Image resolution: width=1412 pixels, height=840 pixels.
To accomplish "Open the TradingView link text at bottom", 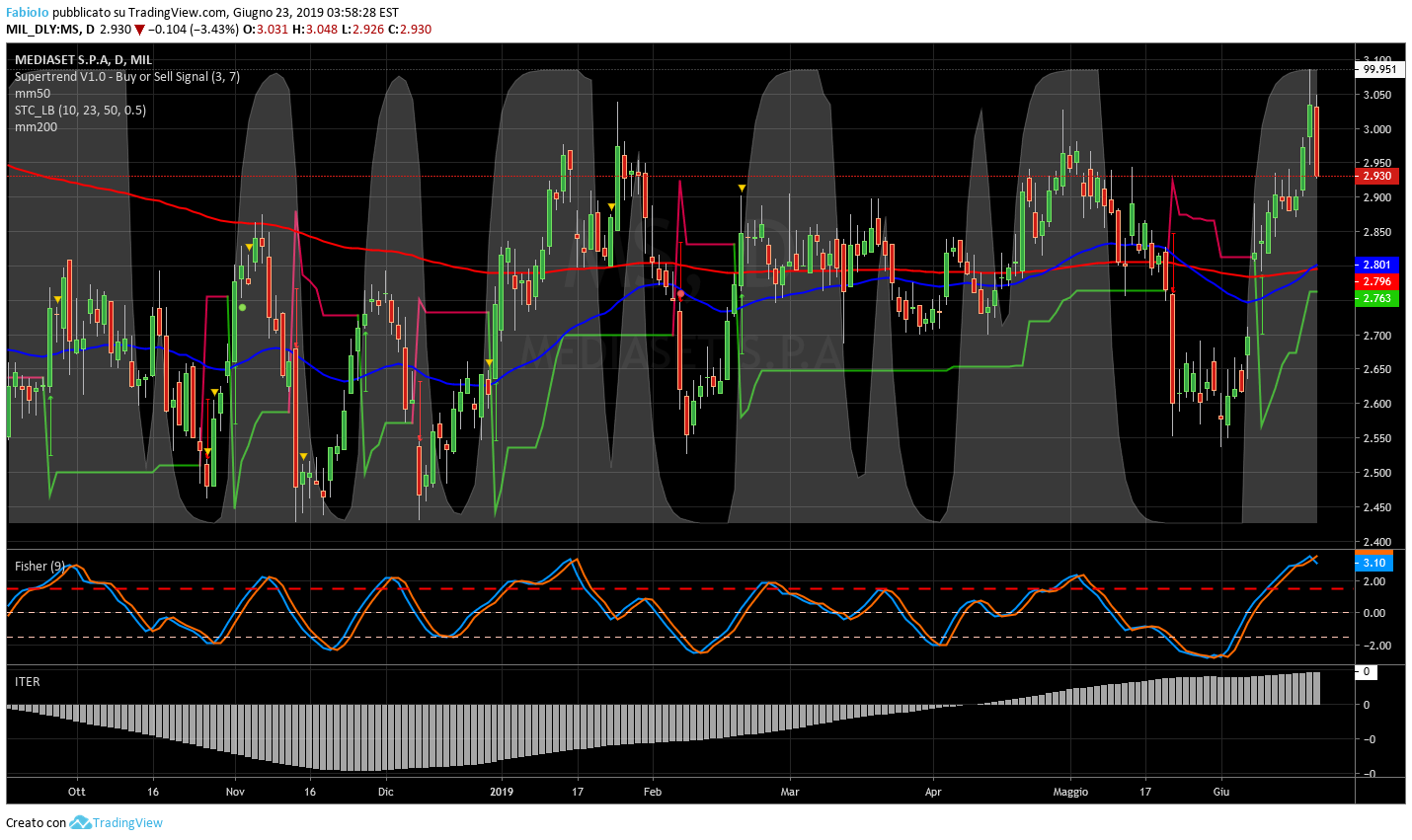I will point(127,822).
